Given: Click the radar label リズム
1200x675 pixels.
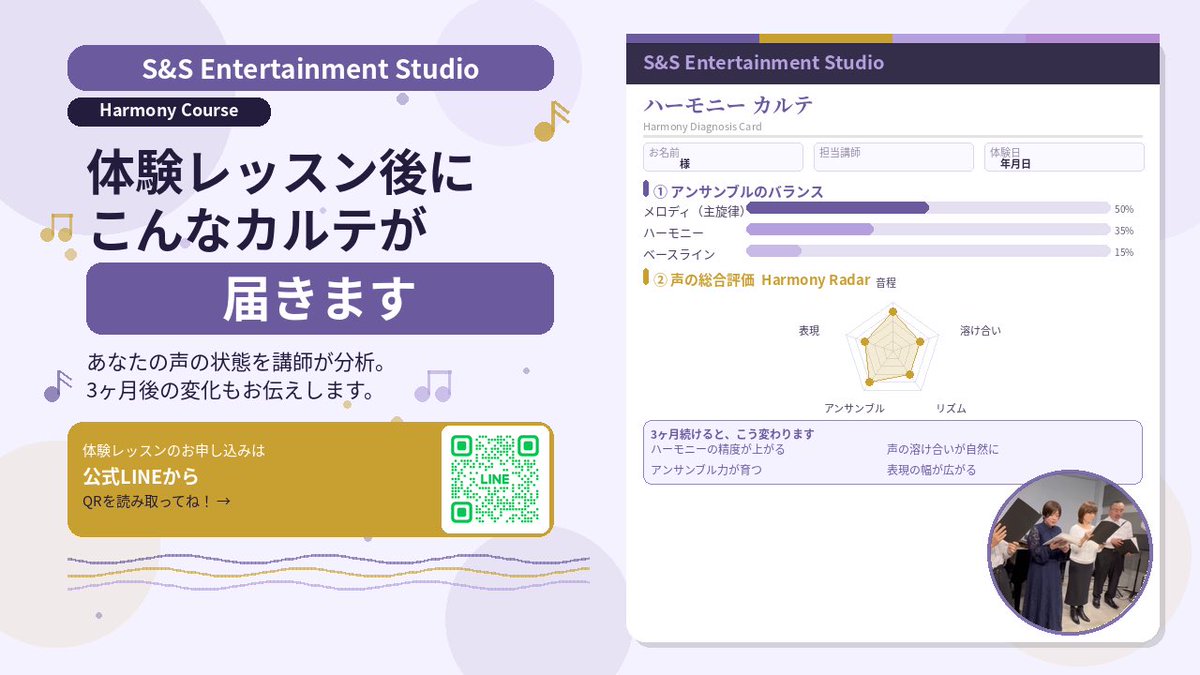Looking at the screenshot, I should (x=950, y=408).
